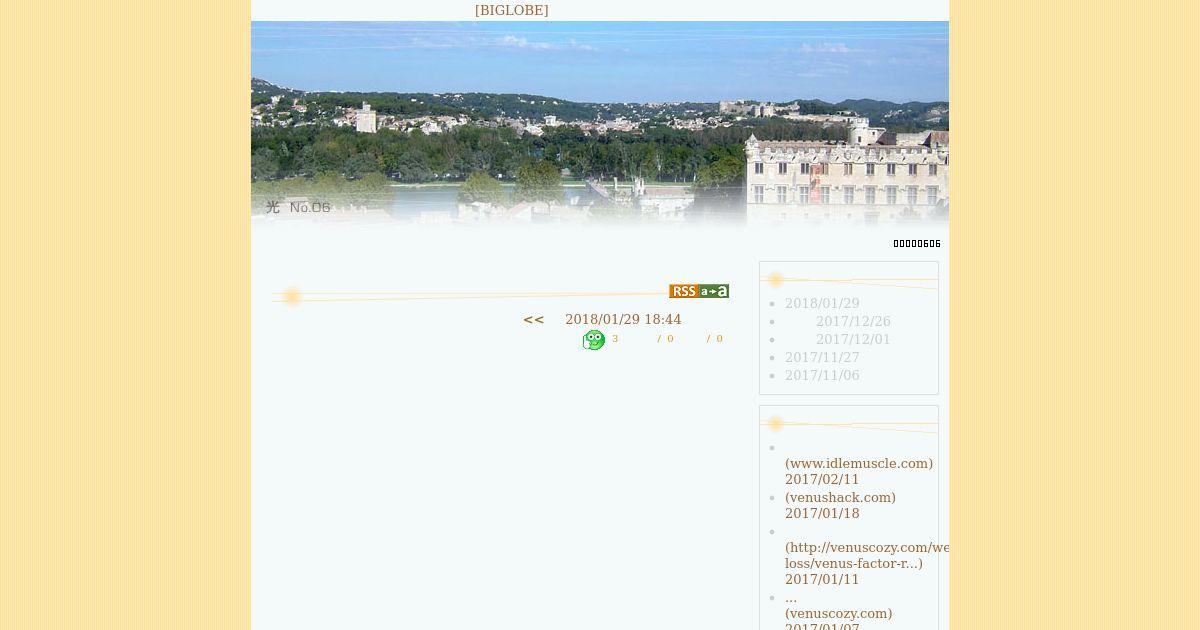This screenshot has height=630, width=1200.
Task: Open the 2018/01/29 18:44 post timestamp
Action: click(623, 320)
